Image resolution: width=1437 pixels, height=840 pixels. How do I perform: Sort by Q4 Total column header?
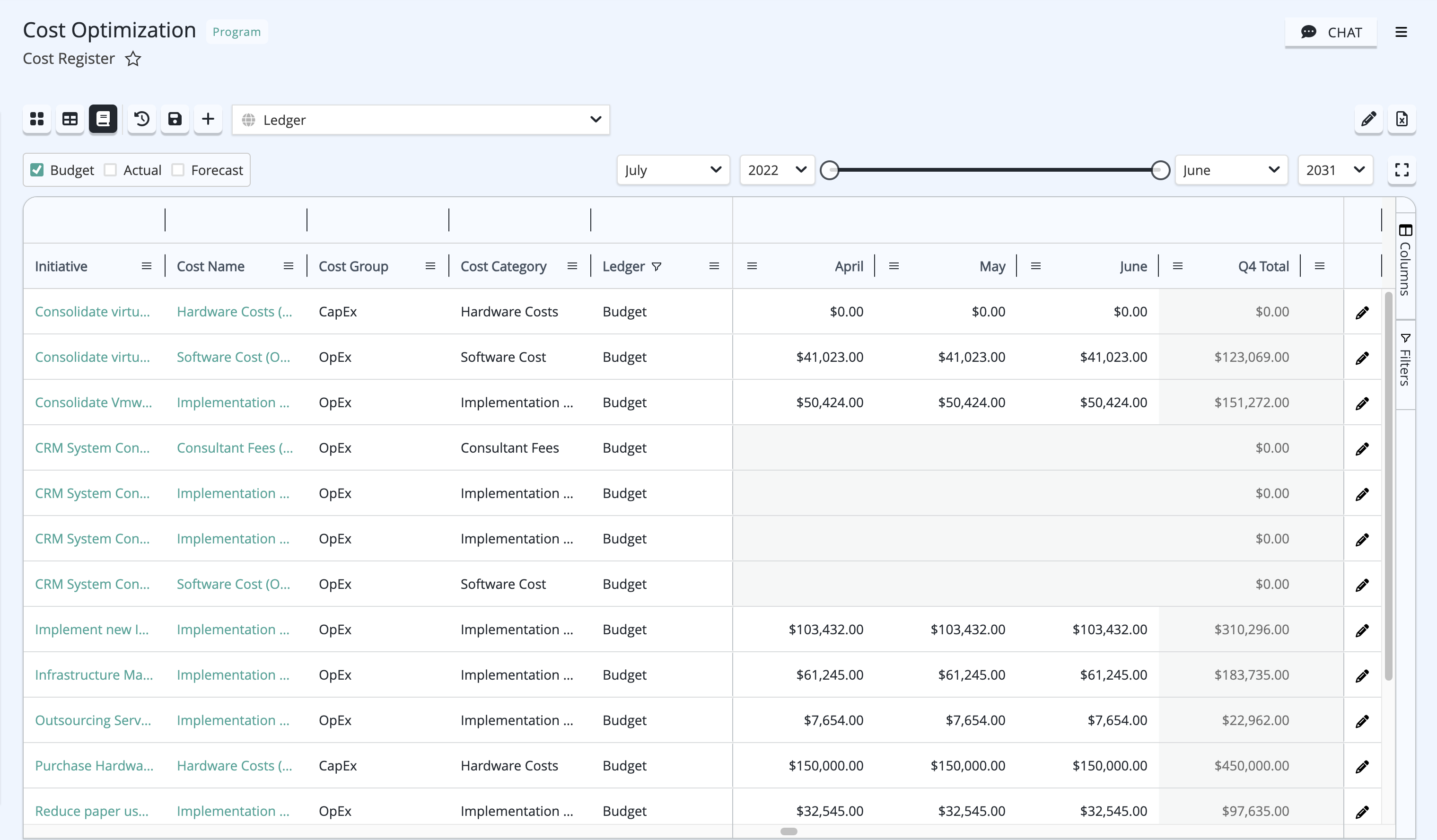(x=1263, y=266)
